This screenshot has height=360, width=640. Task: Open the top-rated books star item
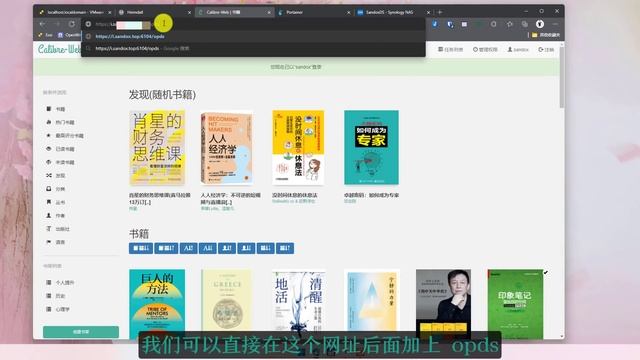tap(64, 136)
